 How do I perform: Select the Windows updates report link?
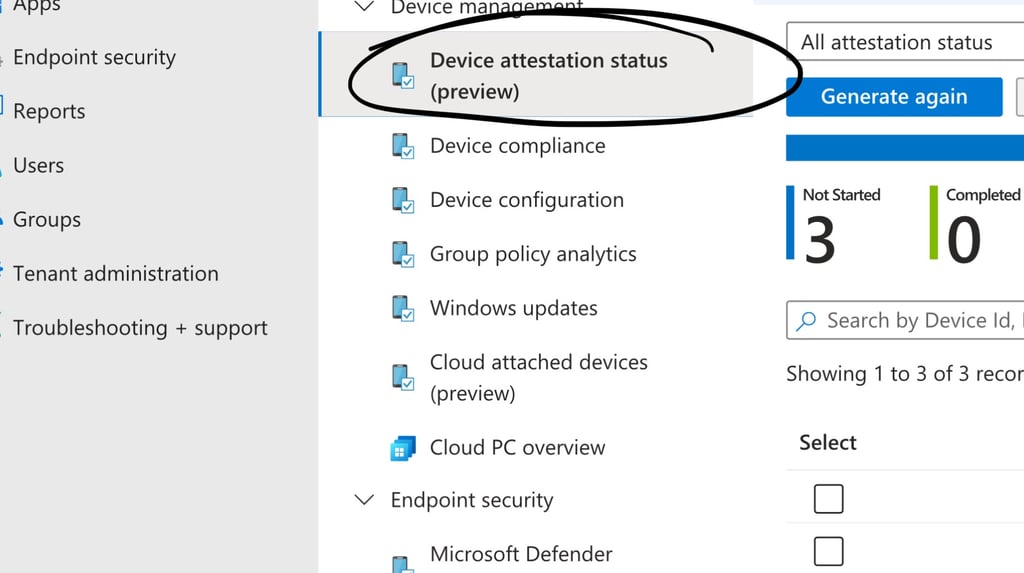(x=513, y=308)
